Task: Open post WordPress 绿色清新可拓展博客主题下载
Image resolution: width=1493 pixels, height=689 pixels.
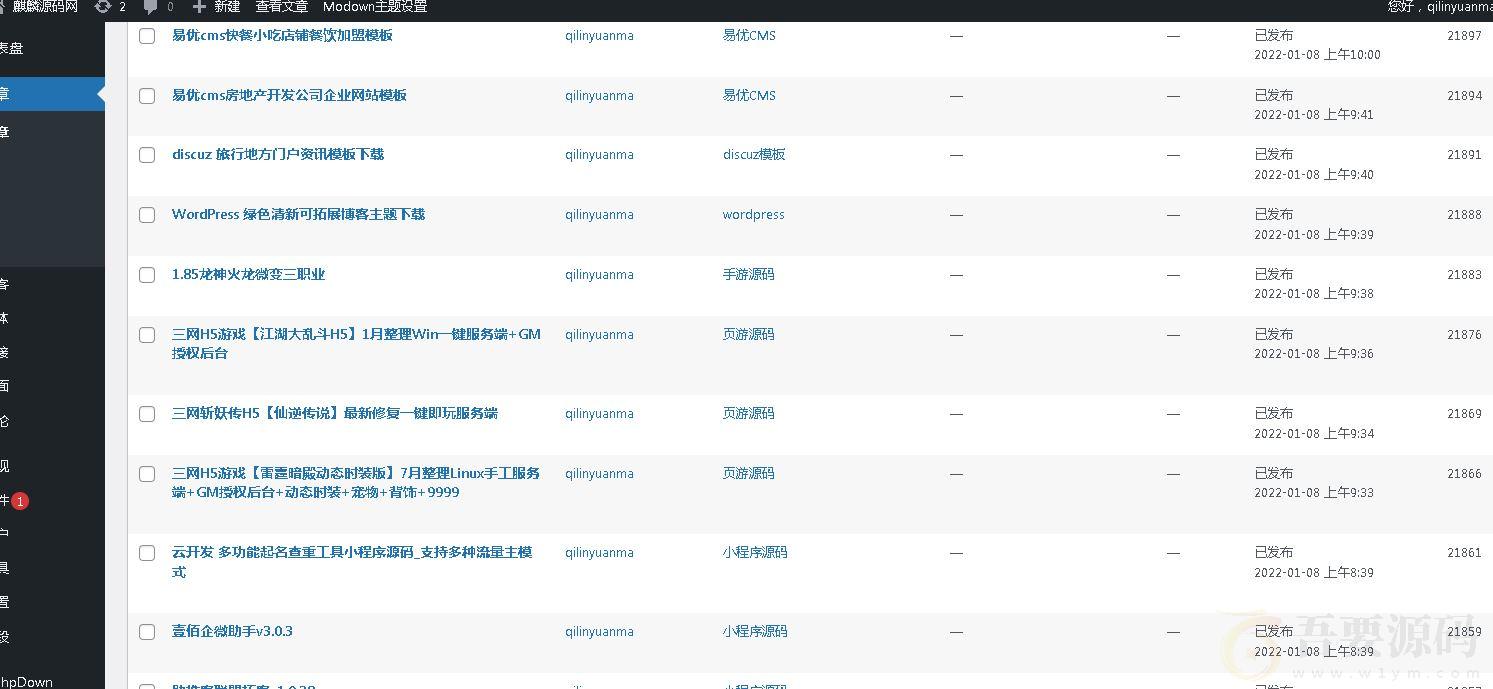Action: (298, 214)
